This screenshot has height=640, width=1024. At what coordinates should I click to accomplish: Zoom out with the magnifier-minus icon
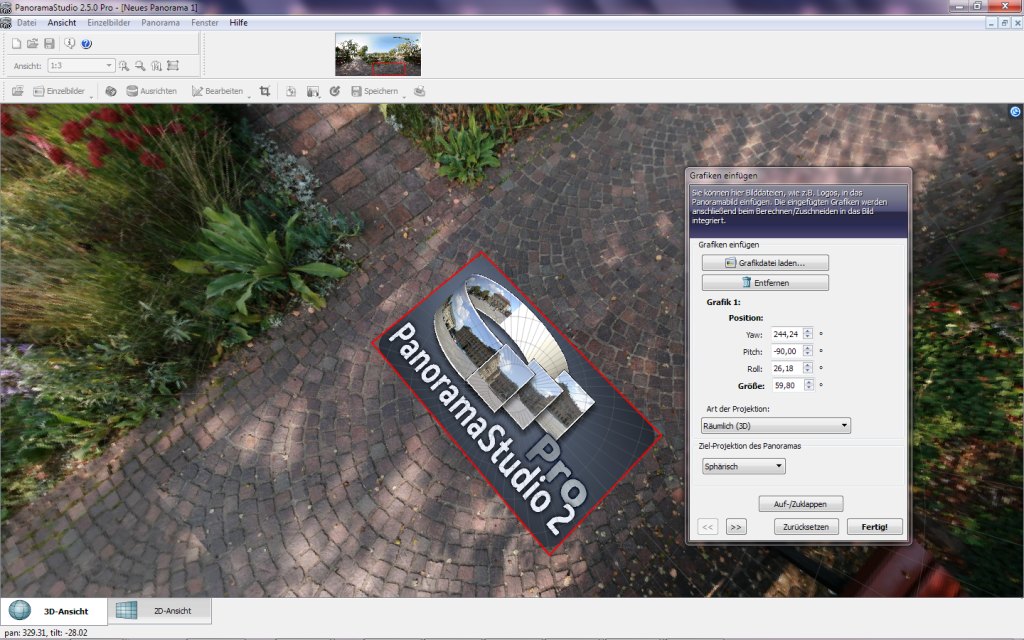tap(140, 66)
